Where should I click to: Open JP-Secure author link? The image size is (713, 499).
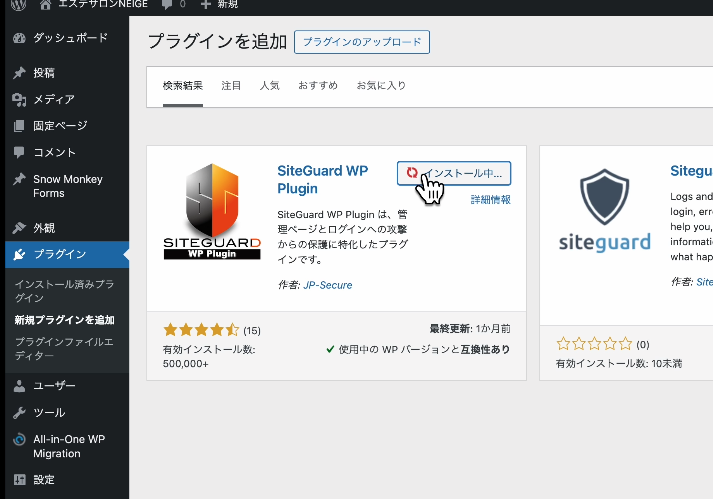point(328,285)
